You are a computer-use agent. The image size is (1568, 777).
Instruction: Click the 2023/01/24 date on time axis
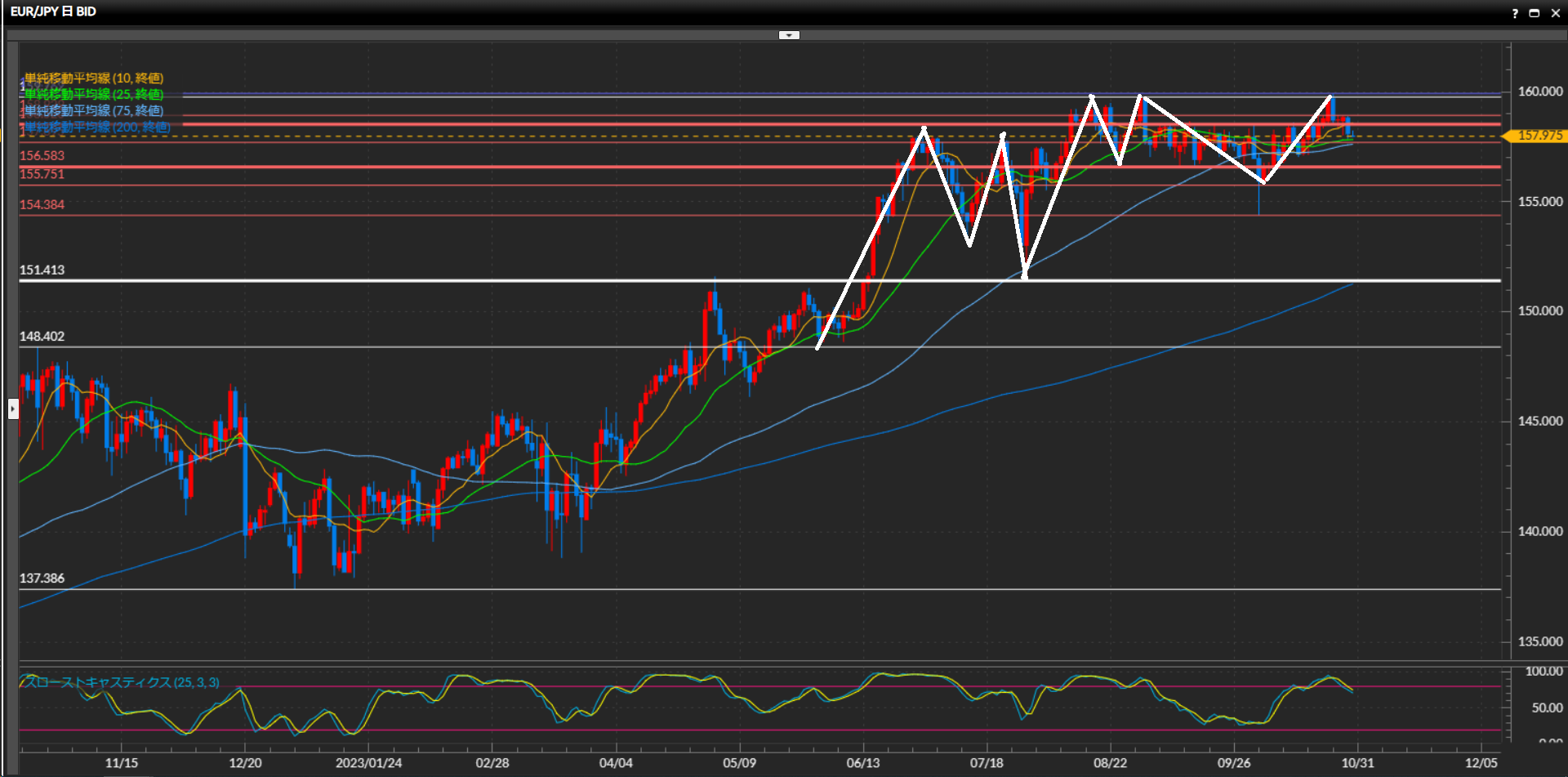pyautogui.click(x=368, y=763)
